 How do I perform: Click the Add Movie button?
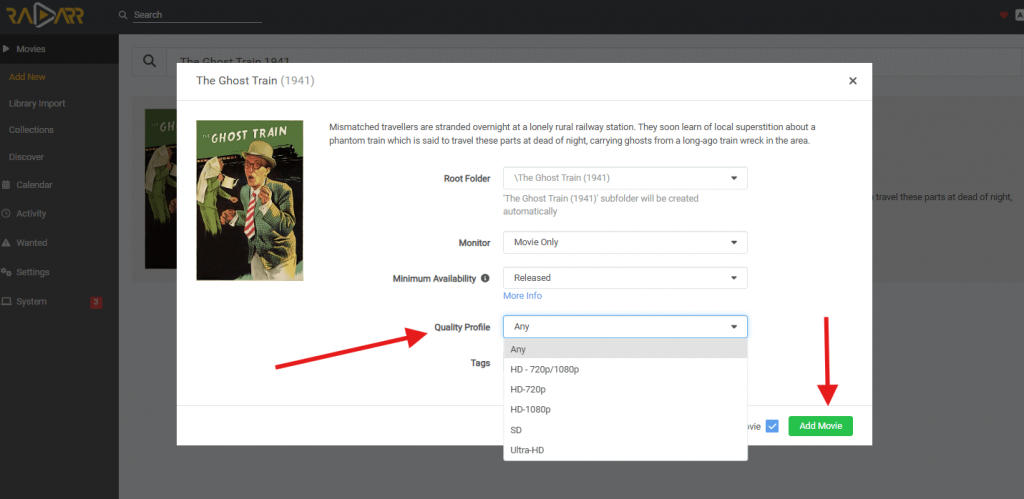pos(820,426)
